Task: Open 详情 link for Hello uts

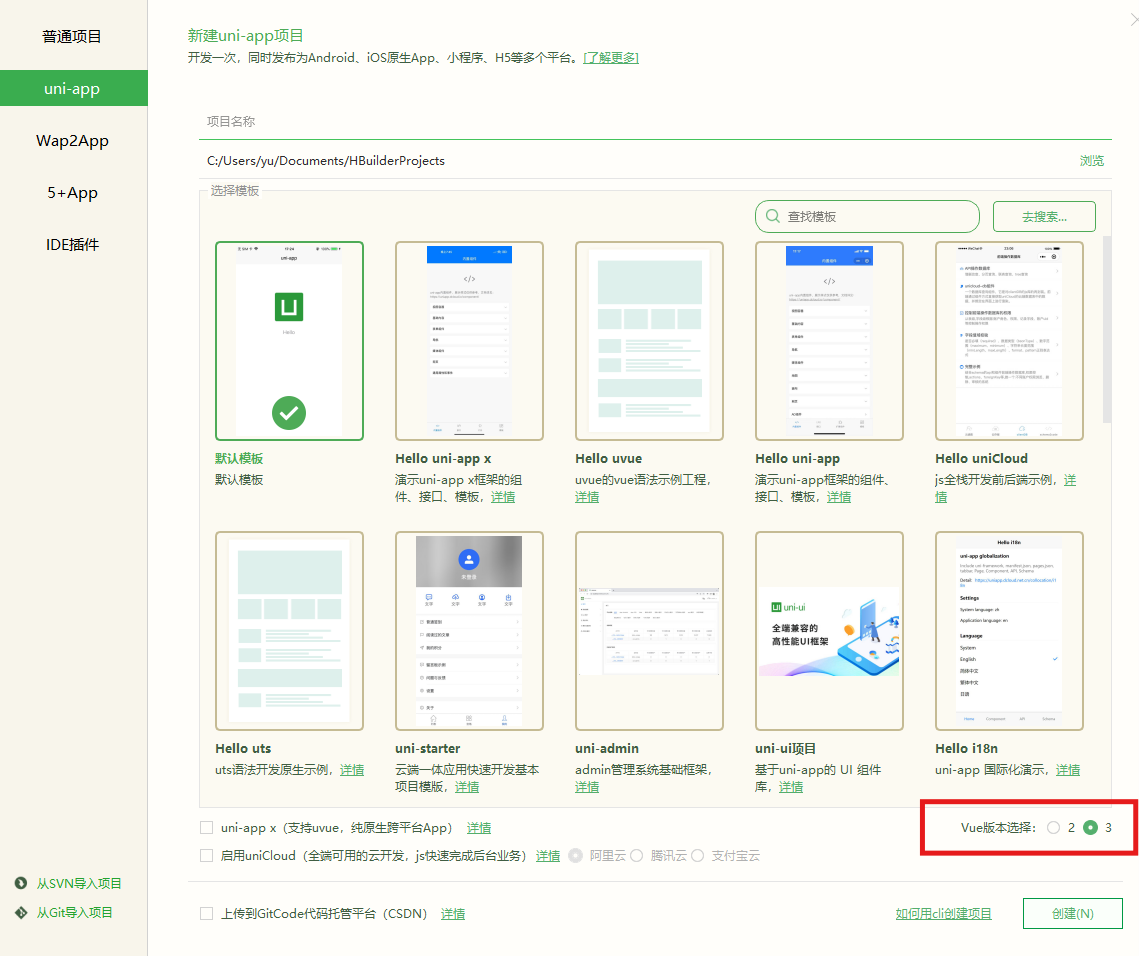Action: [x=352, y=770]
